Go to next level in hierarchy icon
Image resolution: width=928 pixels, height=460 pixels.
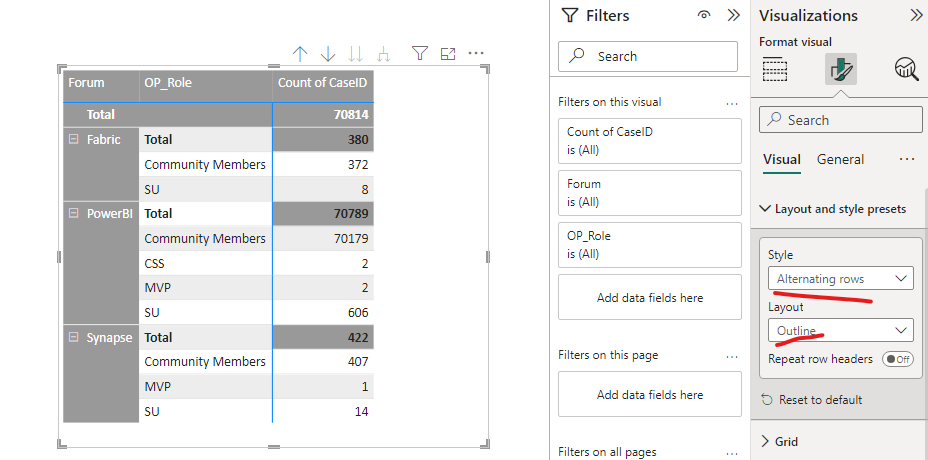tap(356, 54)
